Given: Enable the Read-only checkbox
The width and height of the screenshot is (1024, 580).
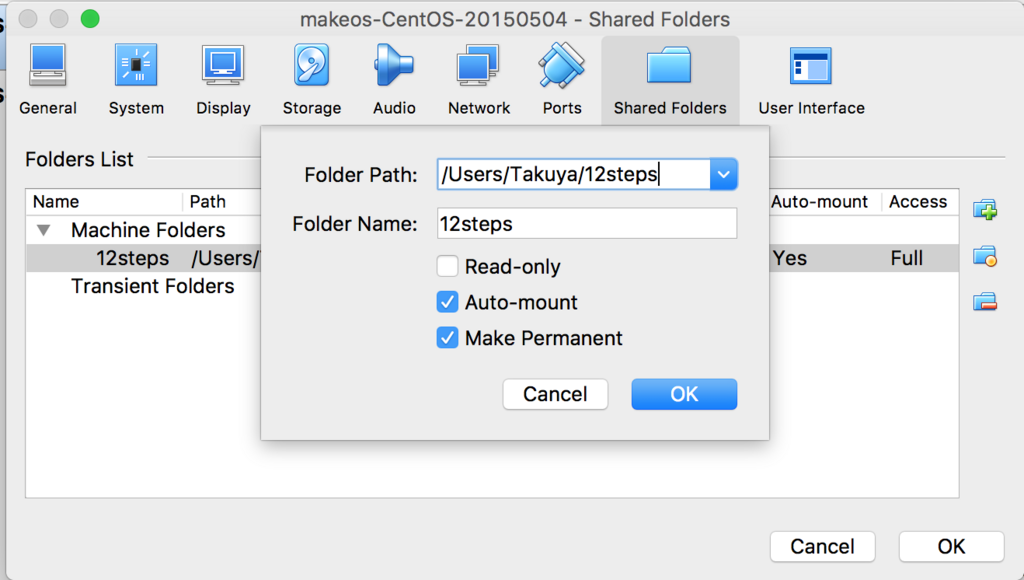Looking at the screenshot, I should tap(447, 266).
